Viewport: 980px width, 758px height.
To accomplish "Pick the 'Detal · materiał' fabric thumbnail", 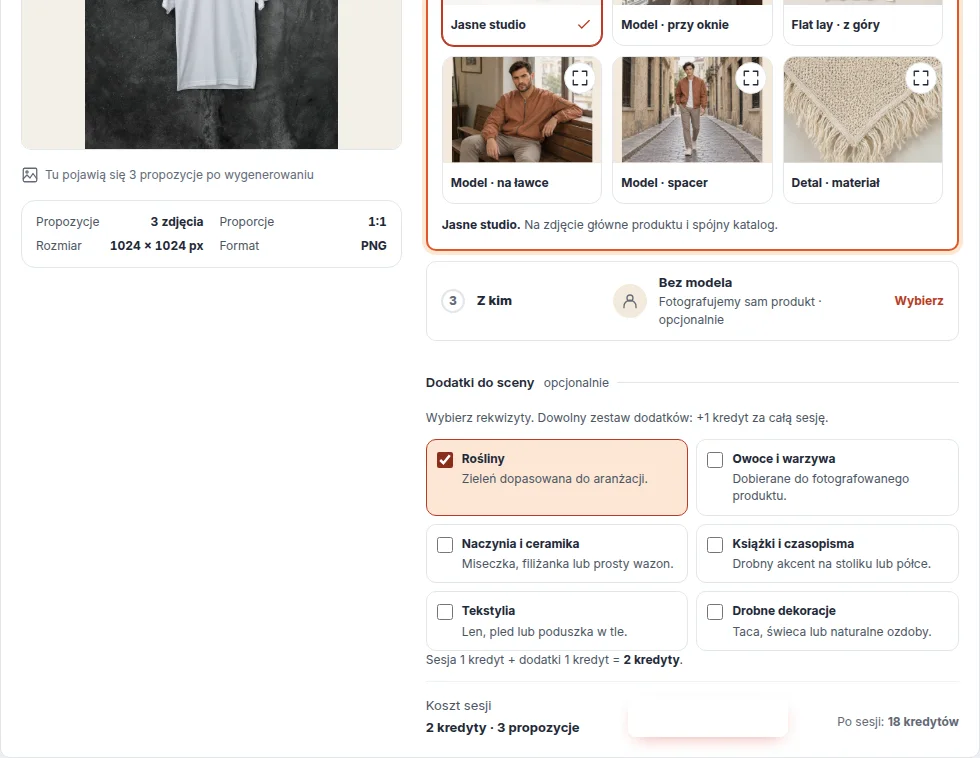I will point(862,110).
